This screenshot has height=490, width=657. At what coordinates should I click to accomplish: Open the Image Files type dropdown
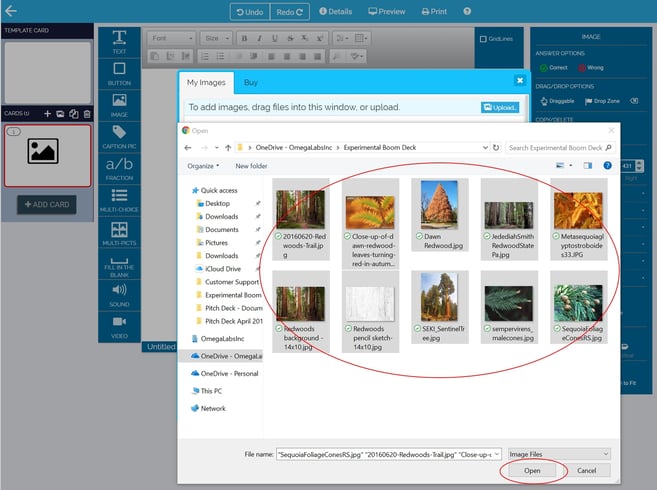(559, 454)
